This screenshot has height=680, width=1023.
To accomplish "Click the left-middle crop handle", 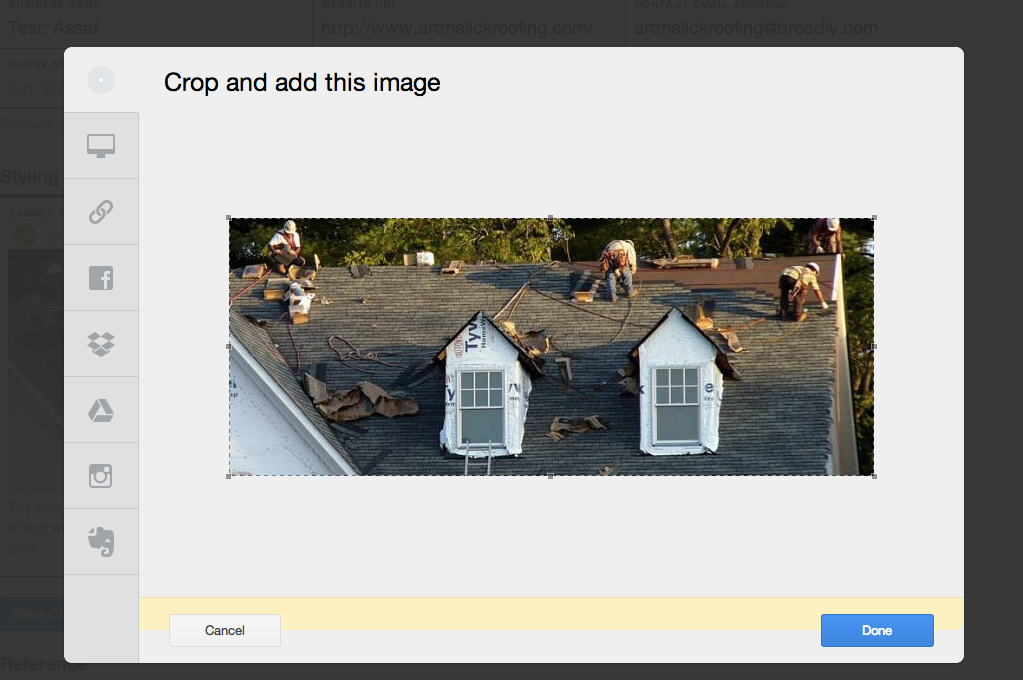I will (x=228, y=347).
